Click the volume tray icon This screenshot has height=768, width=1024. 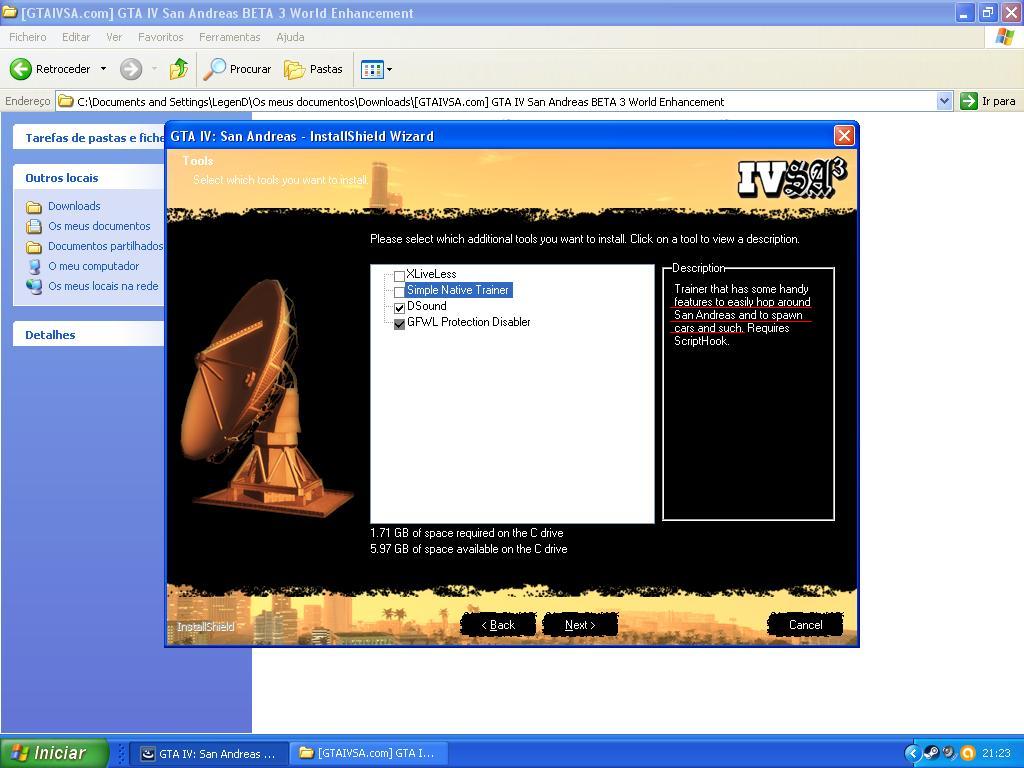950,753
